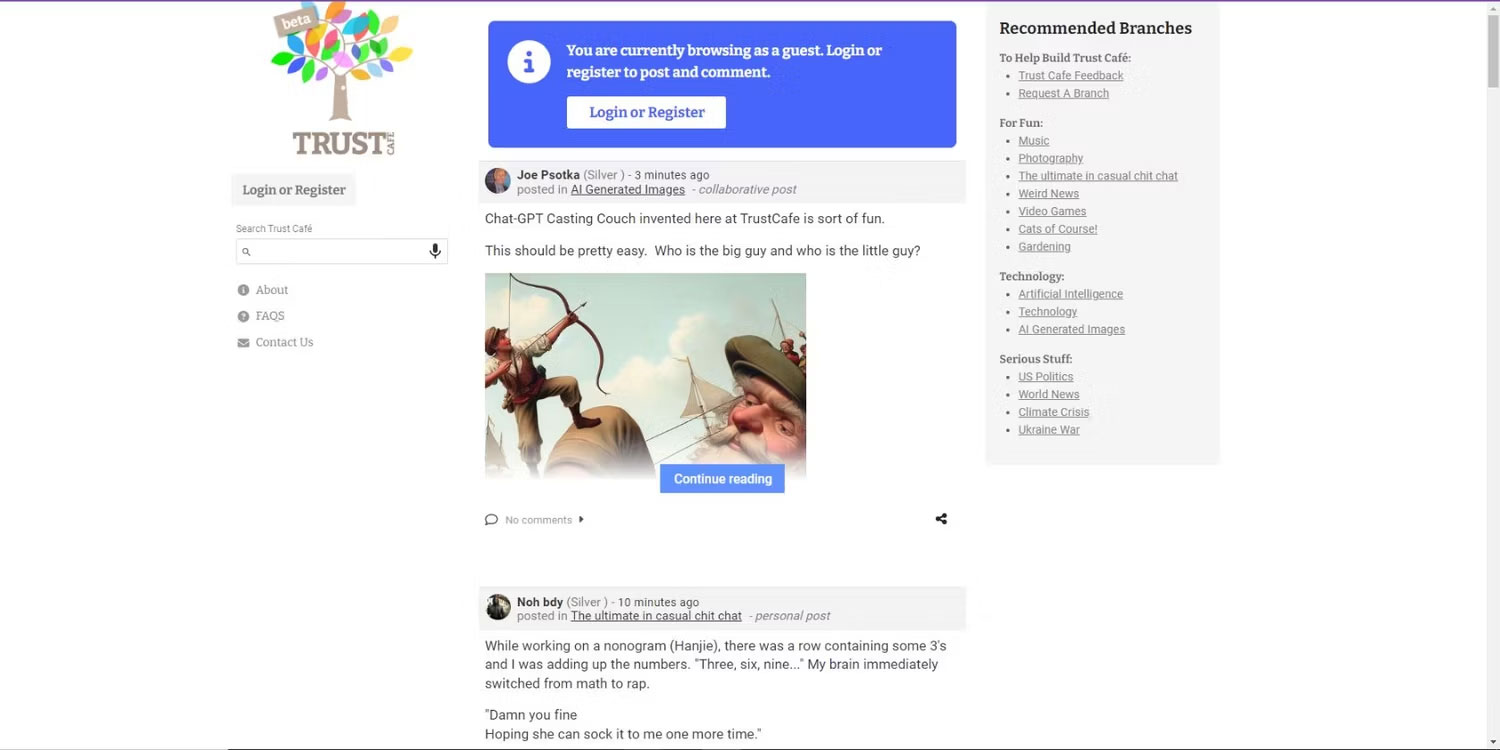Click the '10 minutes ago' timestamp
This screenshot has height=750, width=1500.
[658, 602]
